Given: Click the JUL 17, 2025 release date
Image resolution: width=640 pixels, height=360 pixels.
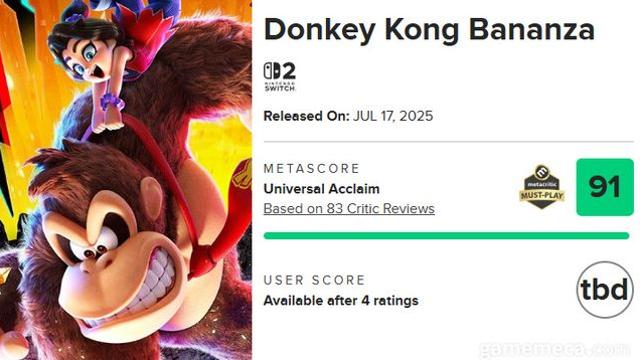Looking at the screenshot, I should [393, 116].
